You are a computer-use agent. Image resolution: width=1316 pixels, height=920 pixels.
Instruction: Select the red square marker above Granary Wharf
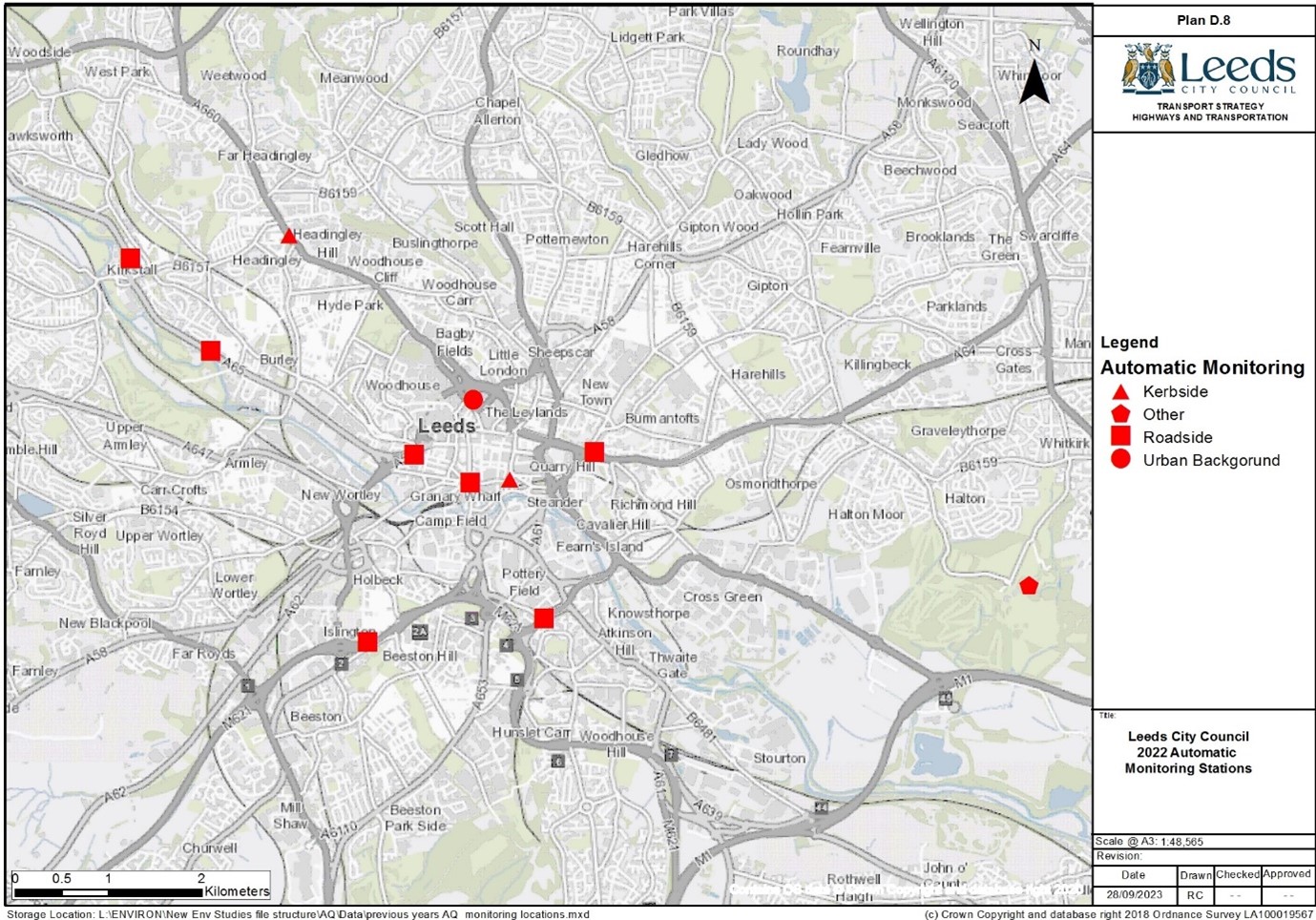click(470, 482)
